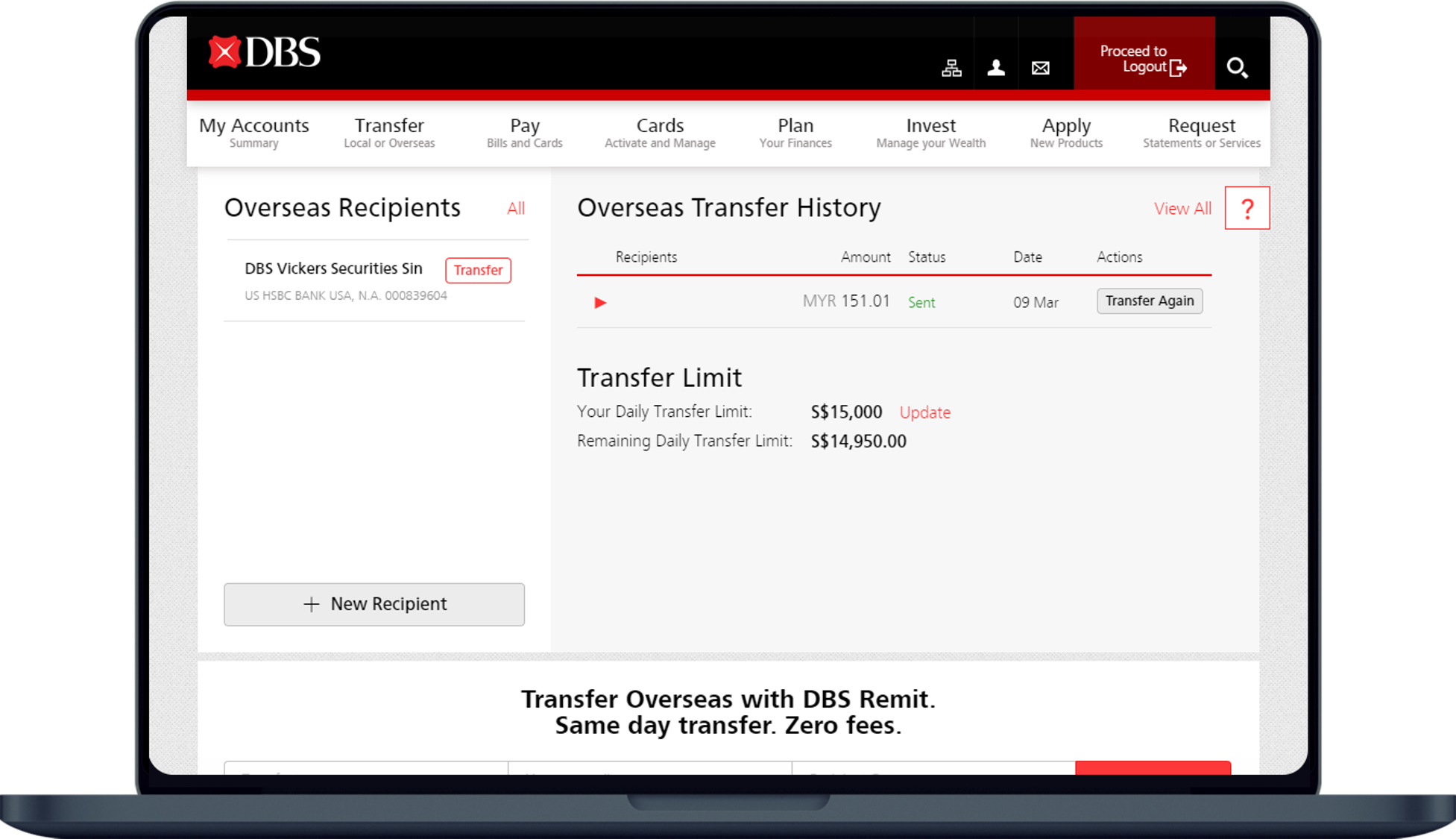This screenshot has height=839, width=1456.
Task: Open Invest Manage your Wealth menu
Action: coord(931,133)
